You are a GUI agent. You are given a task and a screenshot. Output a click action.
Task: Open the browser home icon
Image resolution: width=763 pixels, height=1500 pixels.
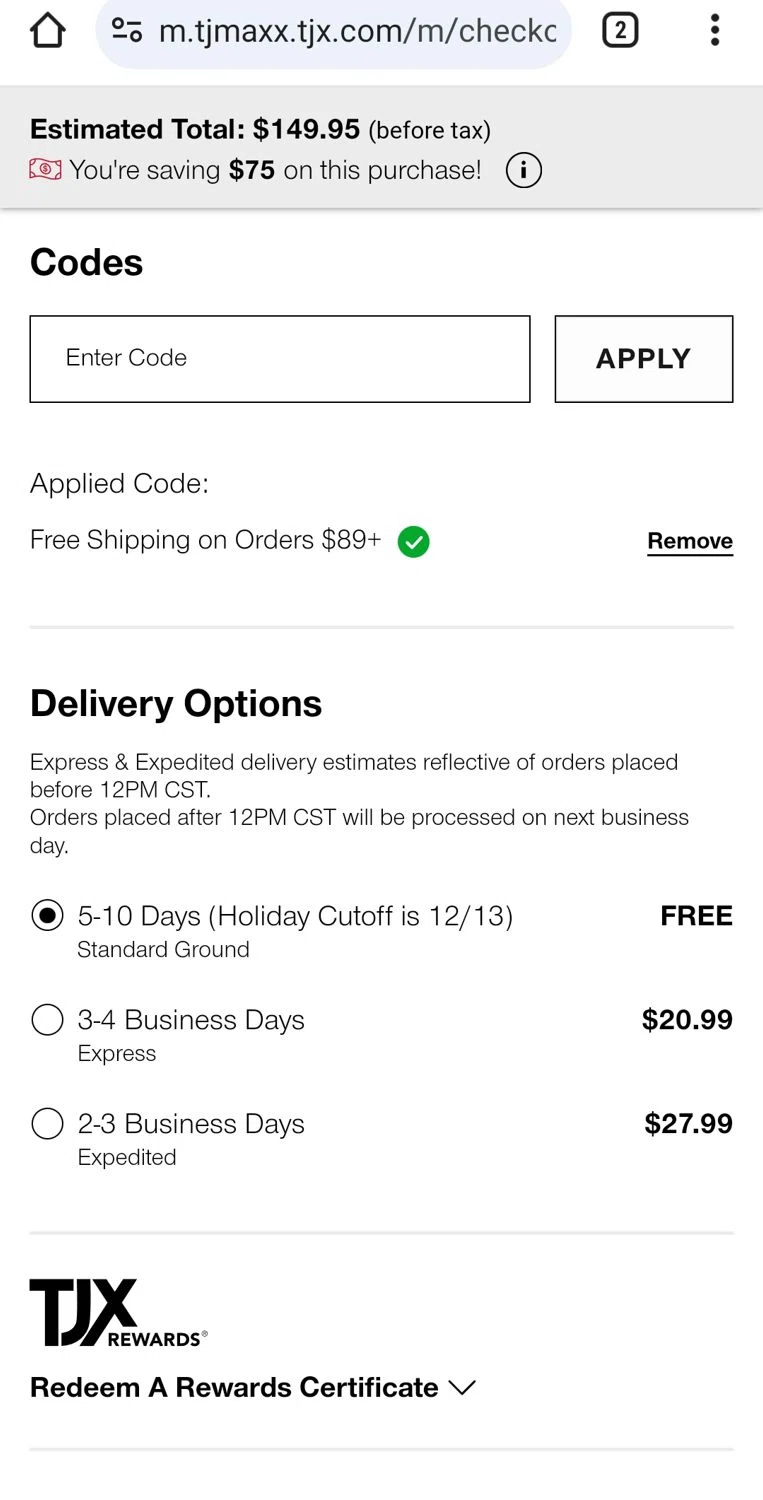click(x=47, y=31)
